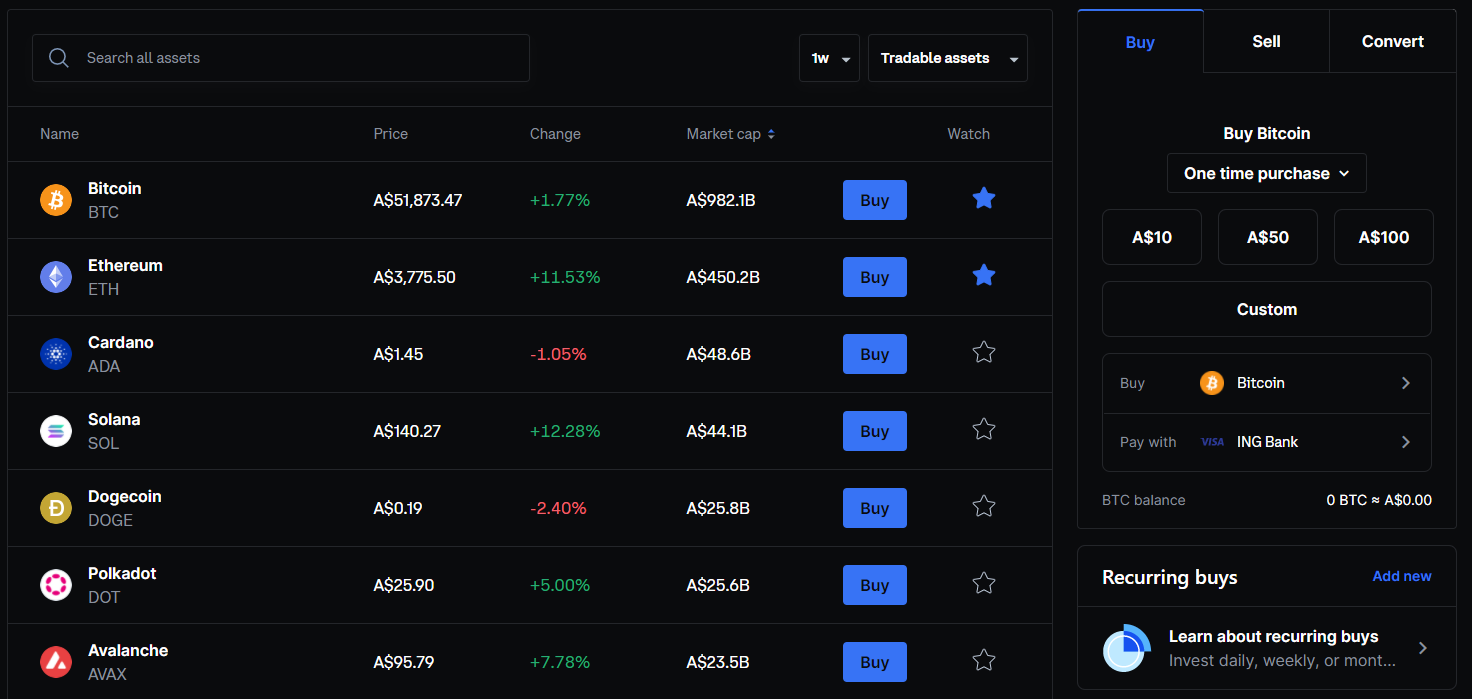Image resolution: width=1472 pixels, height=699 pixels.
Task: Select the A$10 preset amount
Action: [1152, 237]
